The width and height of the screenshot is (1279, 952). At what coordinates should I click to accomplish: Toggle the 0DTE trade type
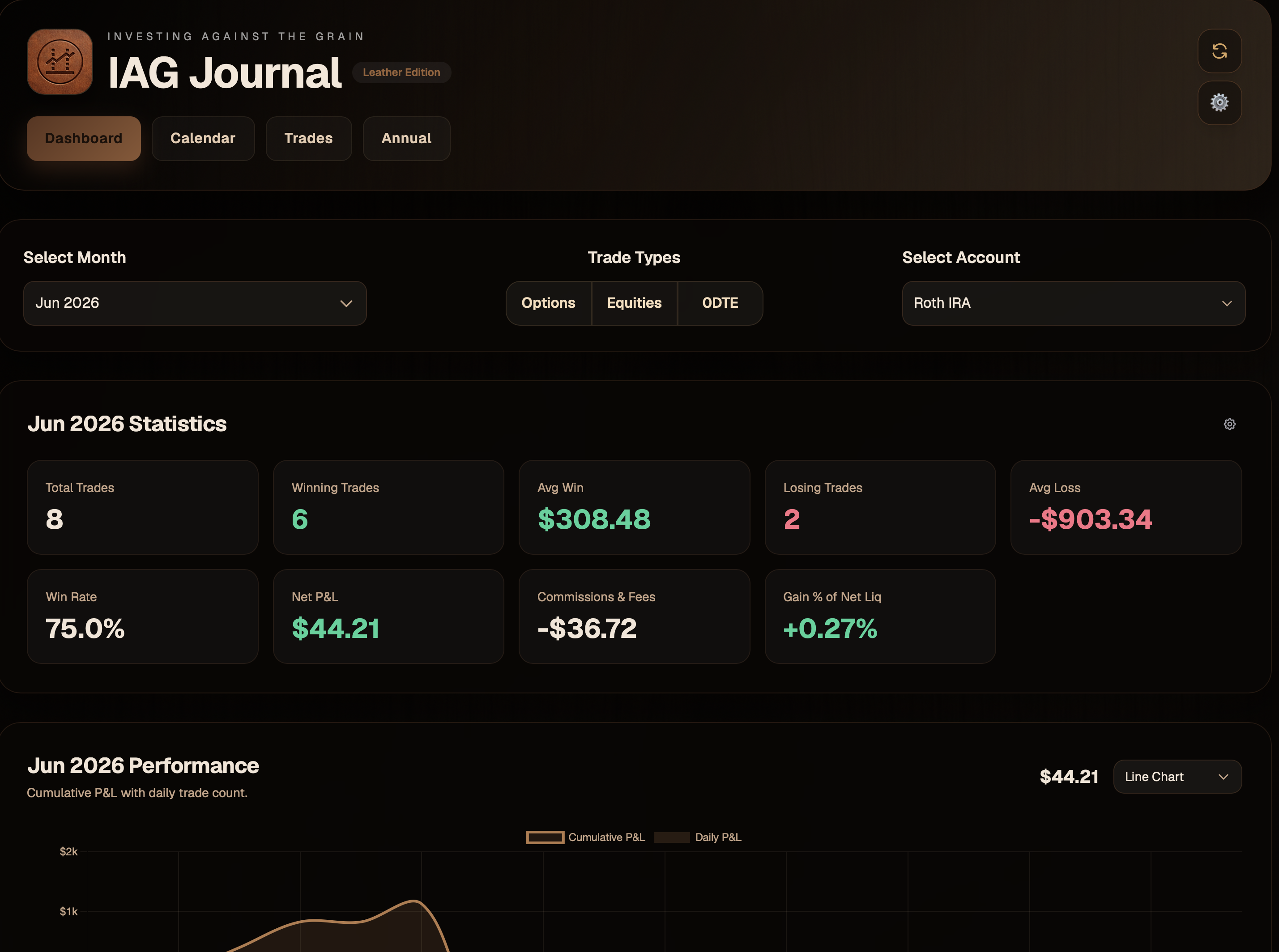click(x=720, y=303)
